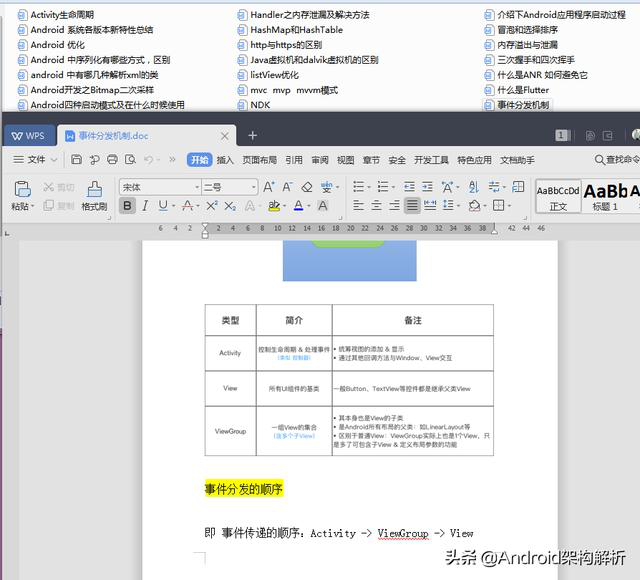Decrease font size with A- icon
This screenshot has width=640, height=580.
(x=287, y=187)
